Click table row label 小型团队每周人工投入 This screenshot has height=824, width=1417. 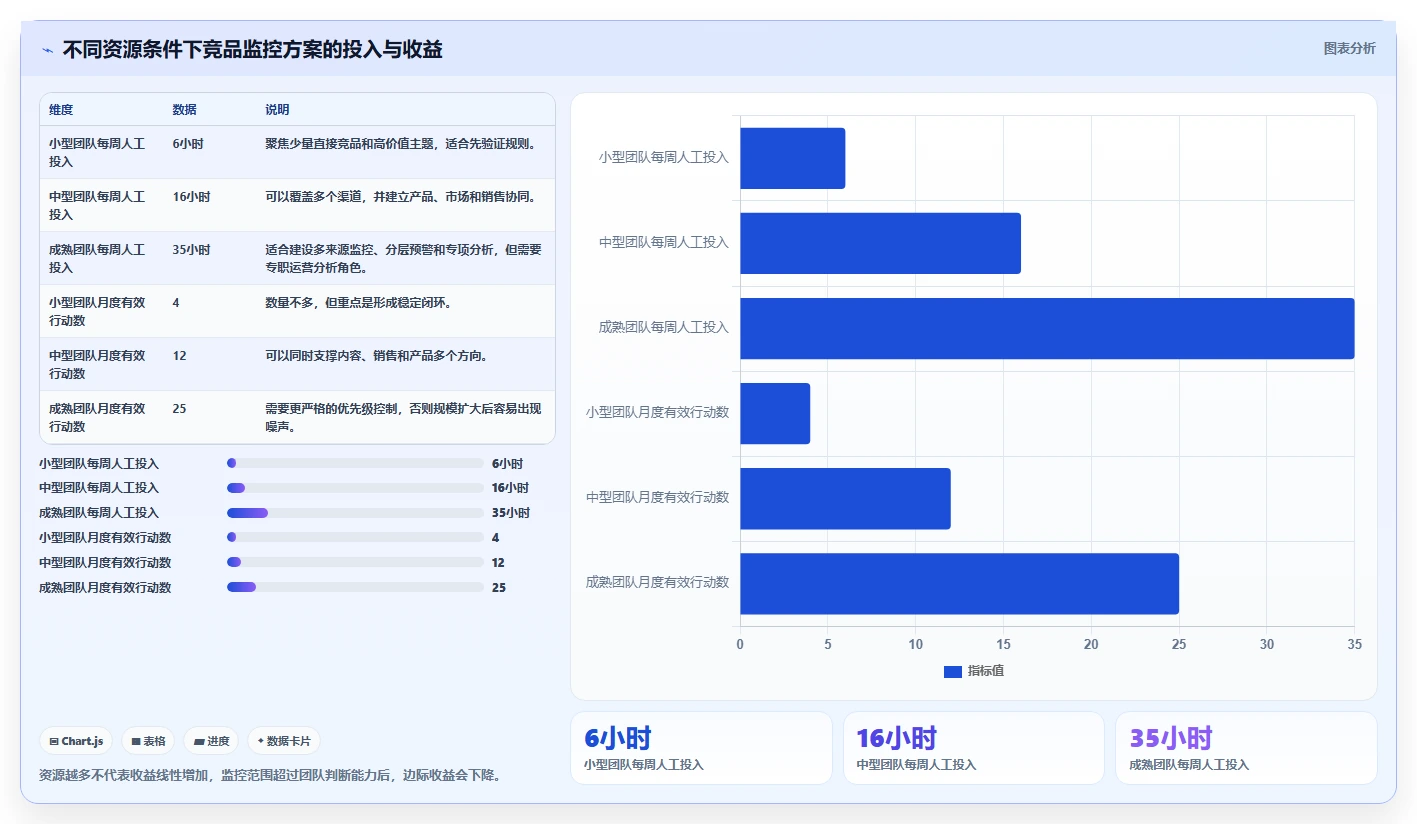click(x=97, y=153)
